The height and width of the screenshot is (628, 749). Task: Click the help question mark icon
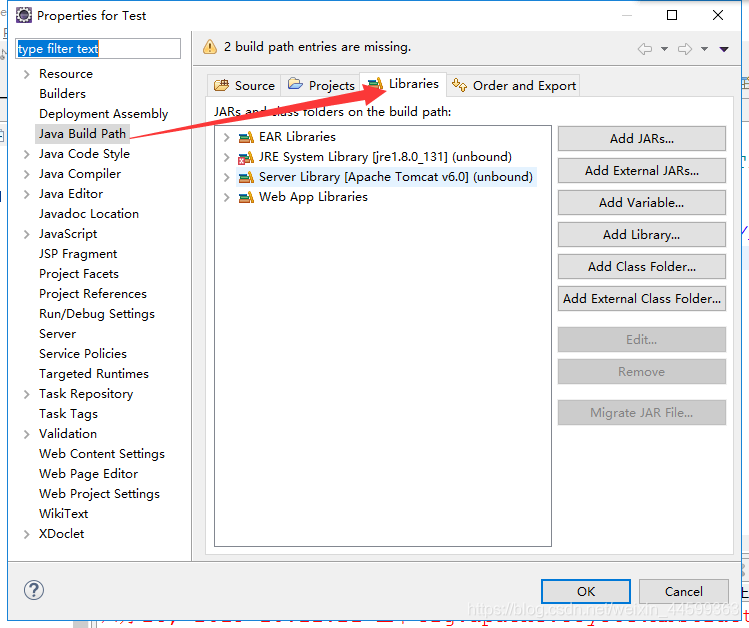point(34,590)
